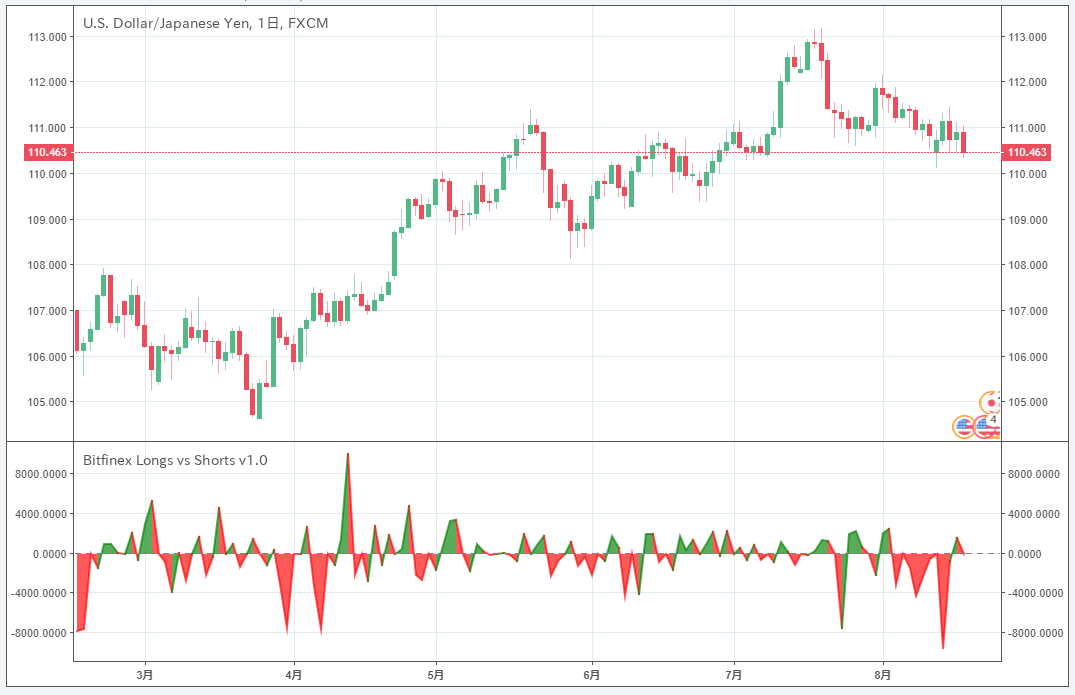1075x695 pixels.
Task: Click 8000.0000 on the left indicator scale
Action: tap(42, 474)
